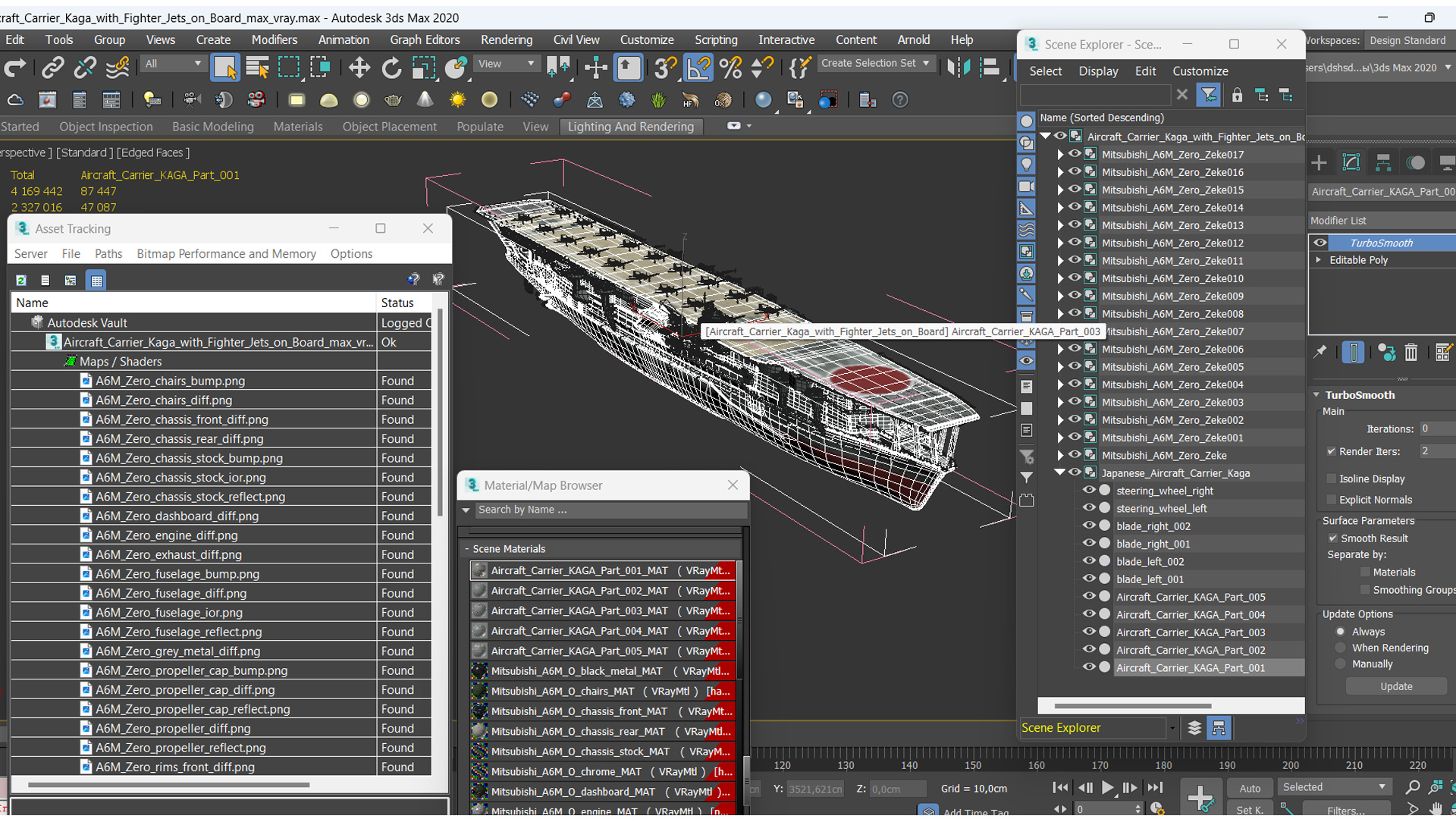1456x819 pixels.
Task: Enable Explicit Normals checkbox
Action: [1331, 500]
